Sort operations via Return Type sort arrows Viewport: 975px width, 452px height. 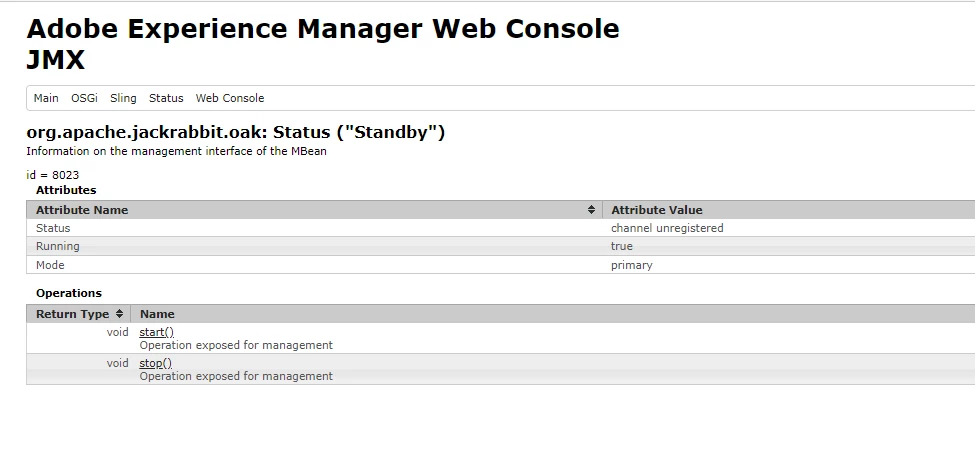pyautogui.click(x=119, y=314)
